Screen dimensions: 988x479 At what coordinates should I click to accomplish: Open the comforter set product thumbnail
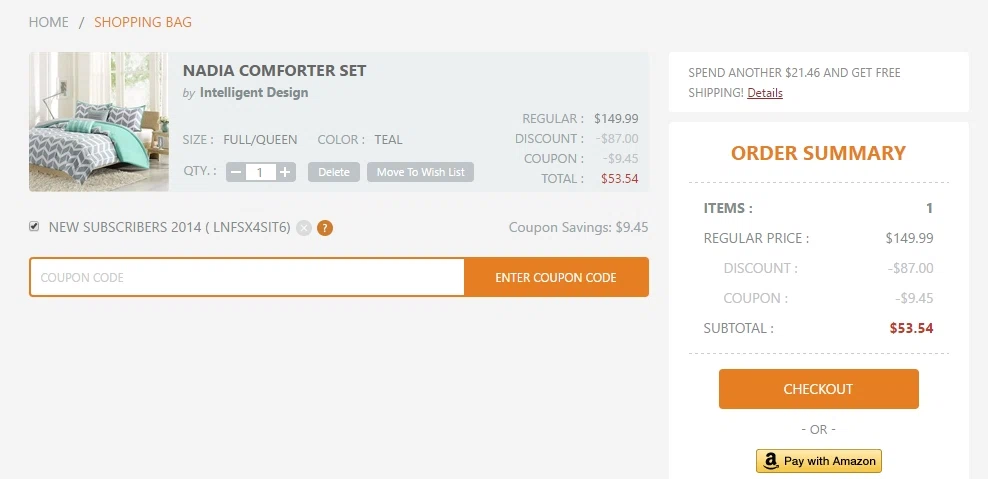click(99, 121)
